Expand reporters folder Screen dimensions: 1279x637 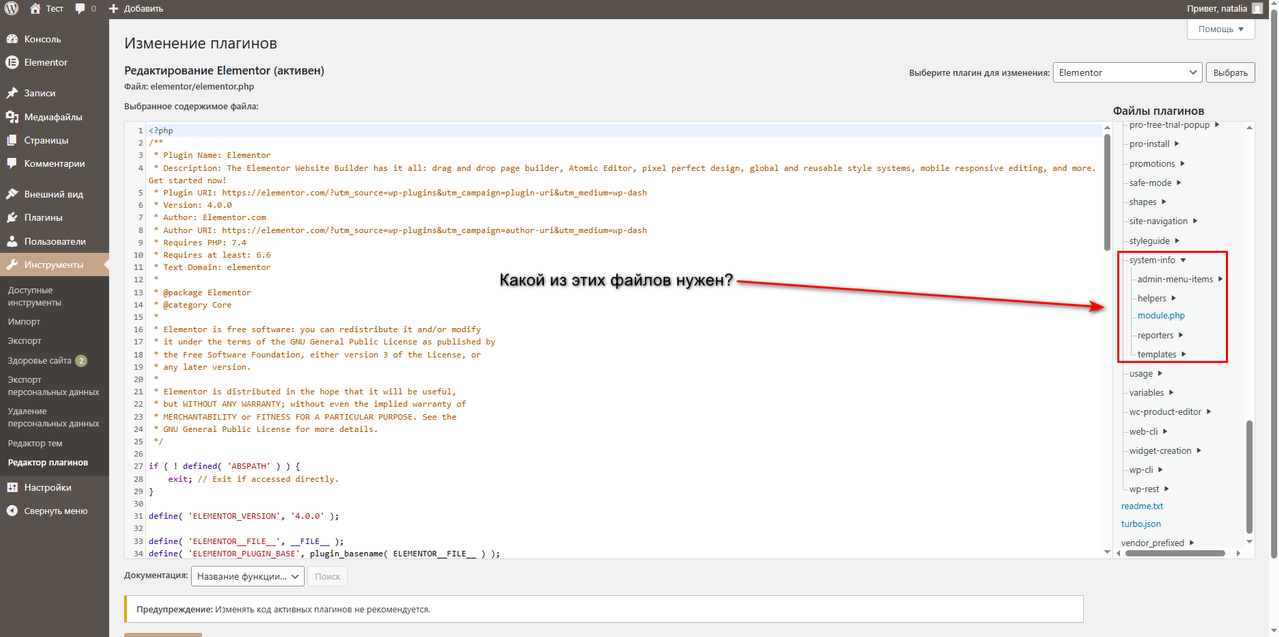(1160, 335)
